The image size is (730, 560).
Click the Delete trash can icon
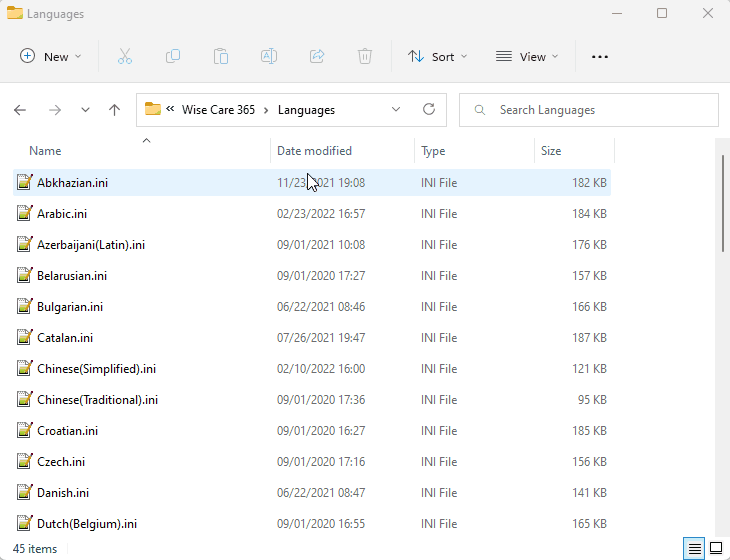tap(365, 56)
